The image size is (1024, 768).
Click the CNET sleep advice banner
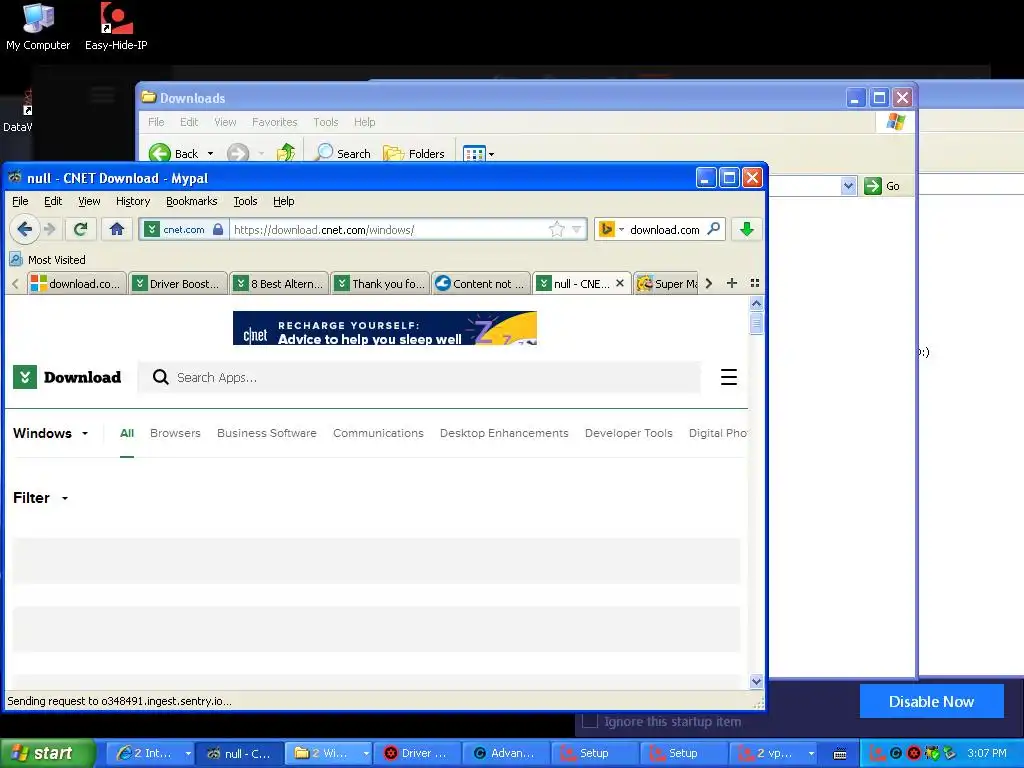pos(385,328)
